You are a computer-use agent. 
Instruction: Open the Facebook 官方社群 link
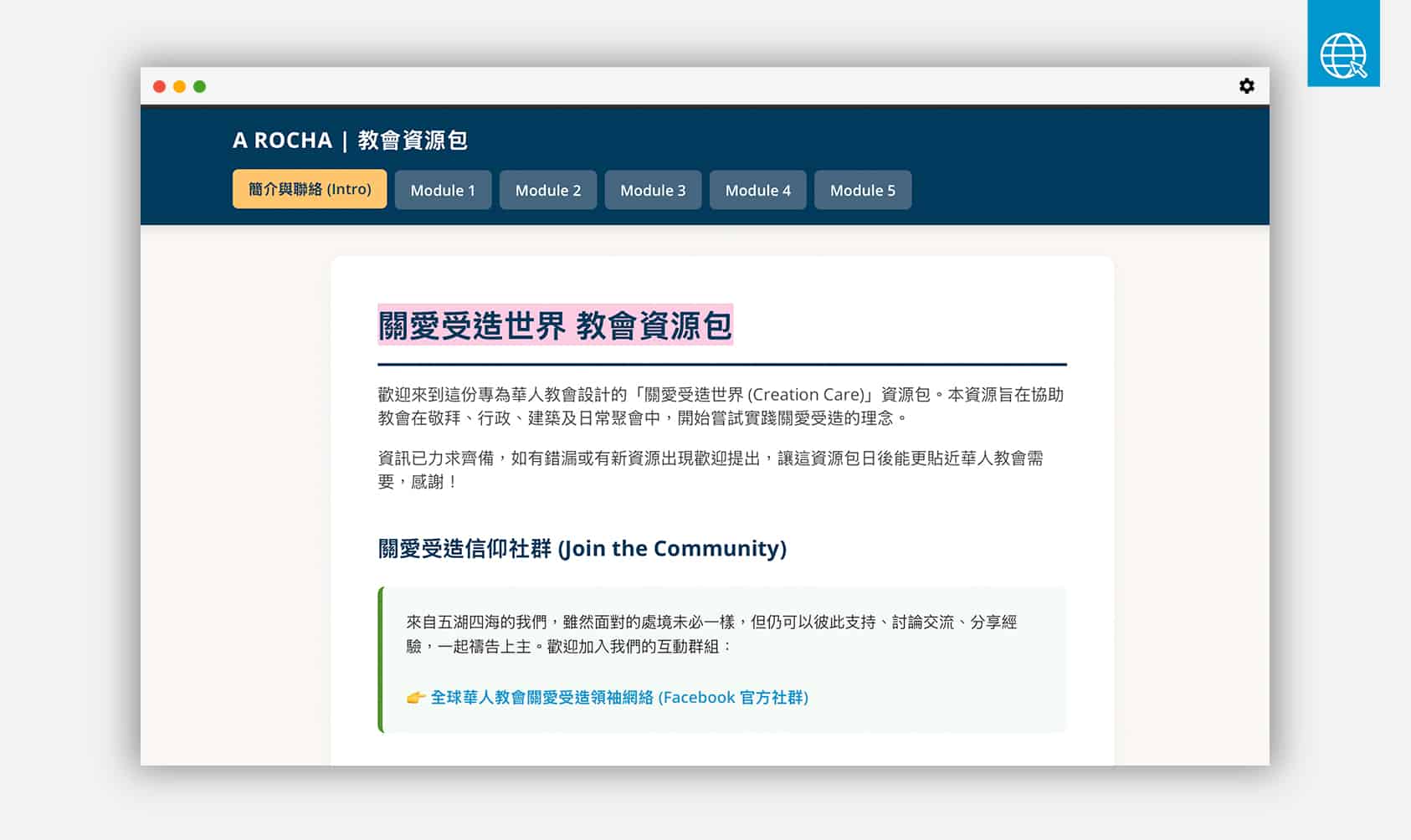click(x=619, y=697)
